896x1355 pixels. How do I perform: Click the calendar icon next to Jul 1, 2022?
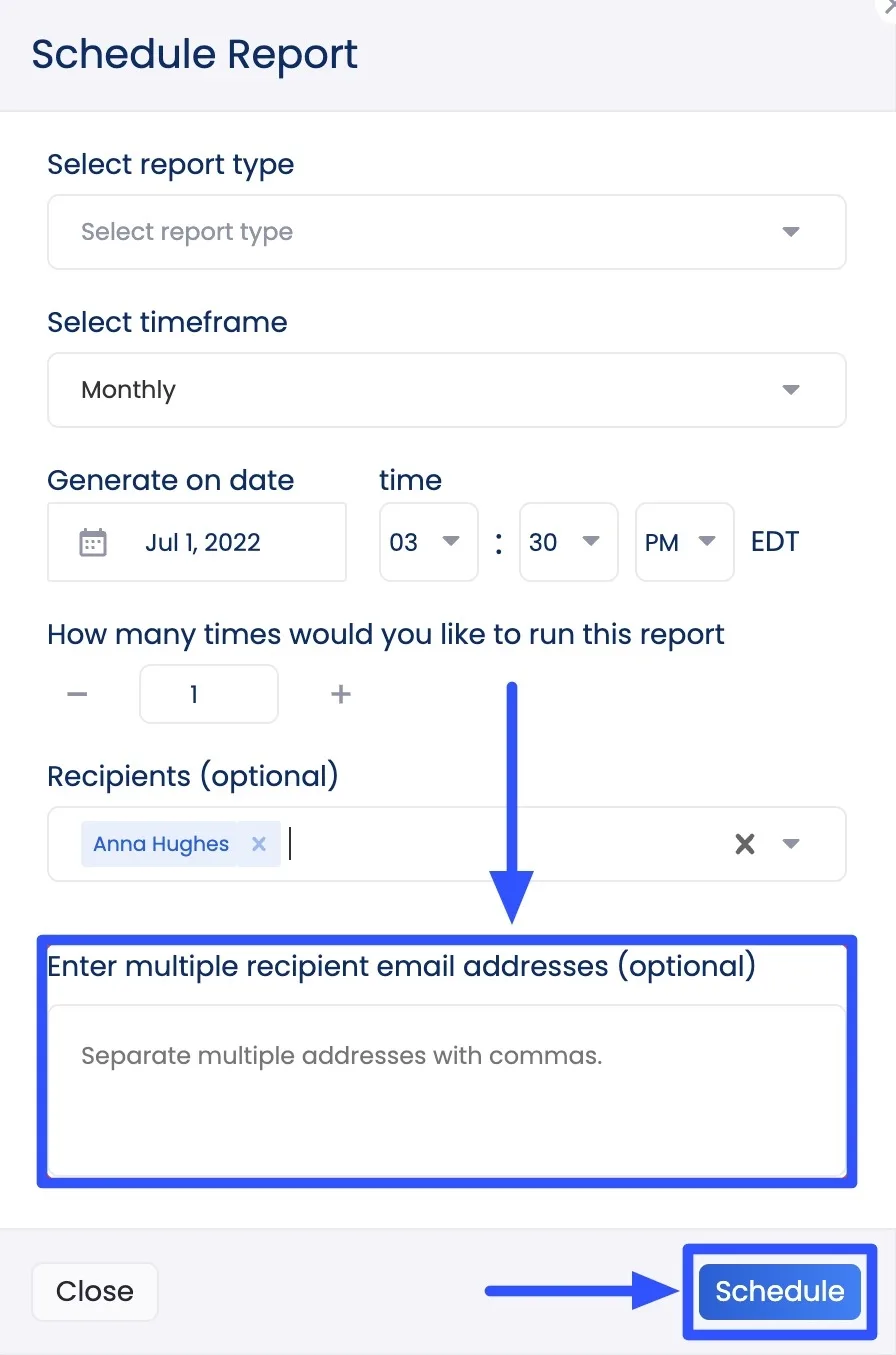tap(92, 541)
